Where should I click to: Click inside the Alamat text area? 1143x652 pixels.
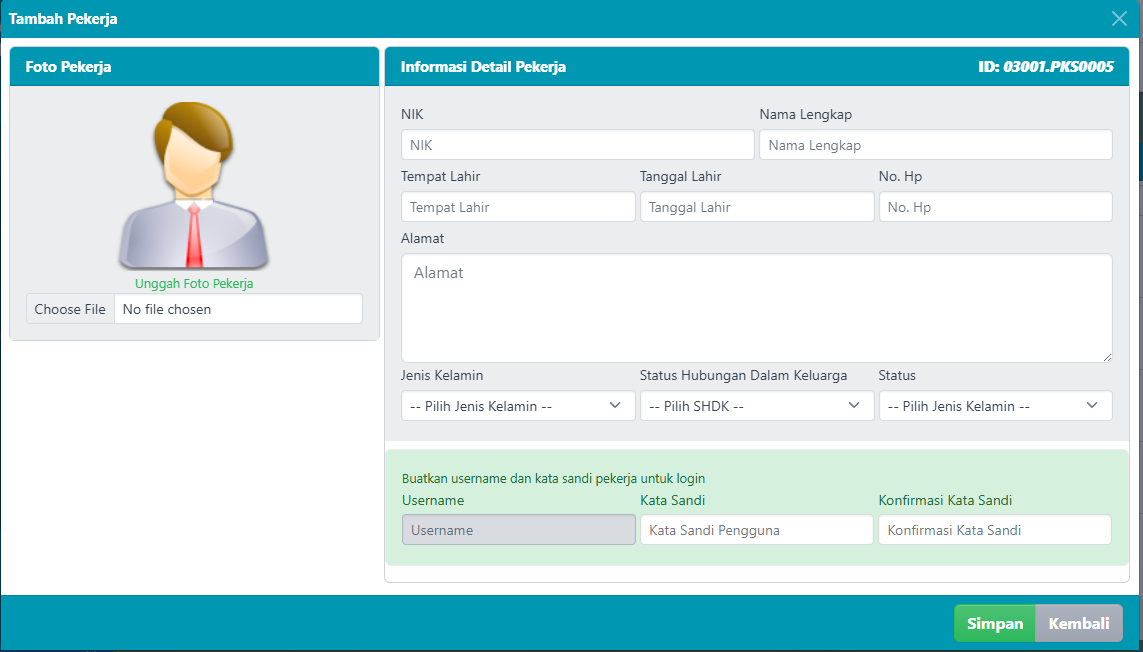point(756,307)
